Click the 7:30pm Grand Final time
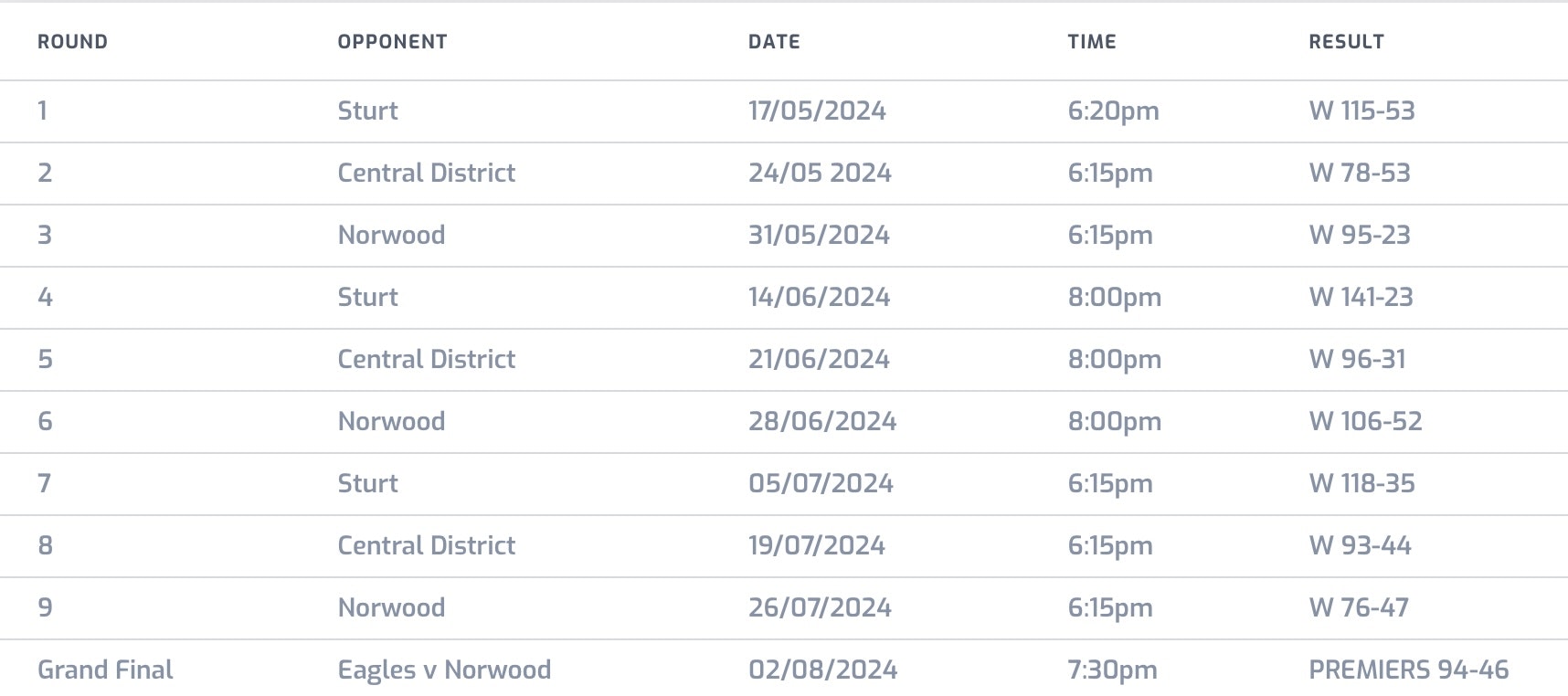 (x=1112, y=670)
